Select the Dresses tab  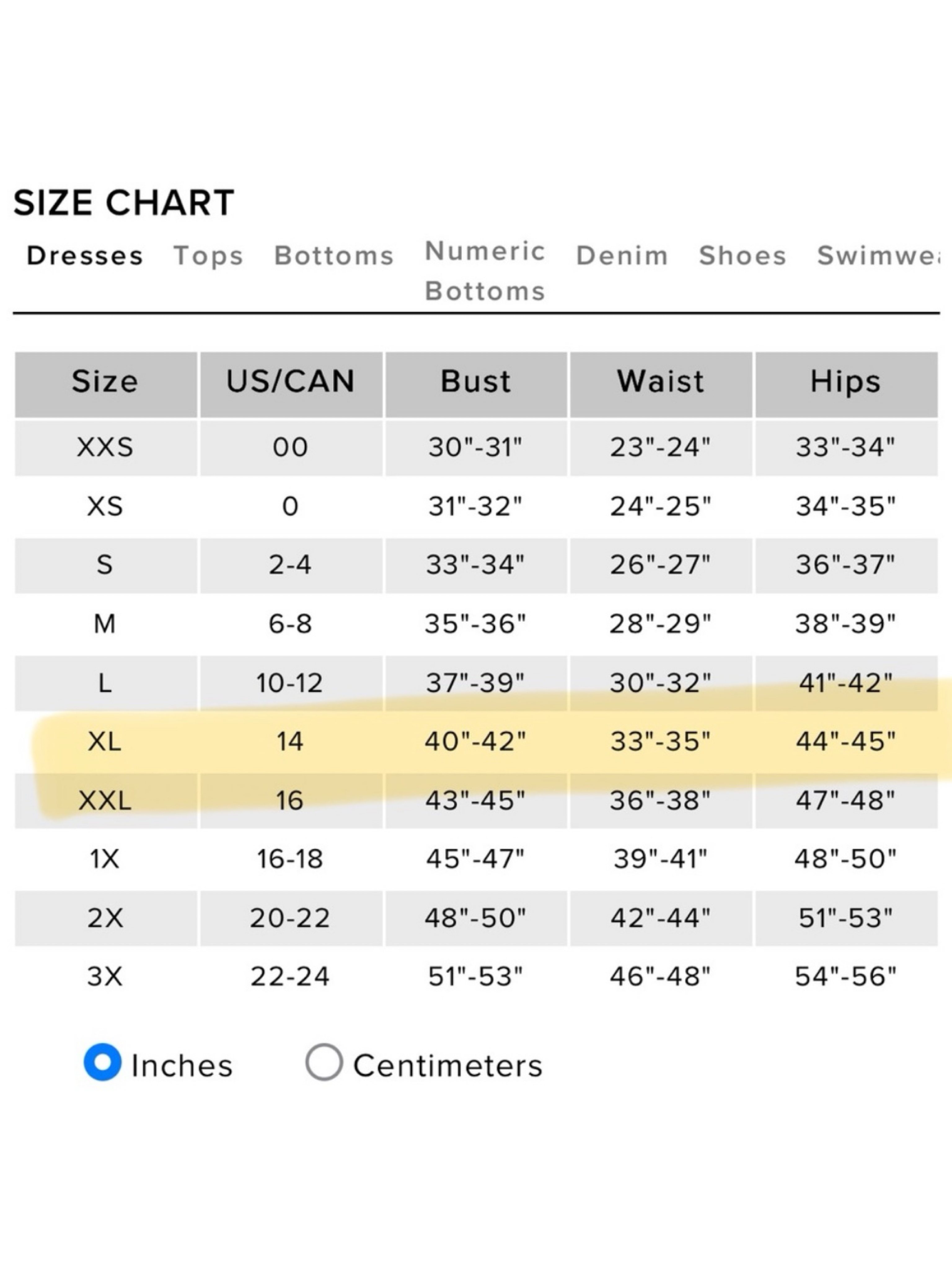[85, 256]
